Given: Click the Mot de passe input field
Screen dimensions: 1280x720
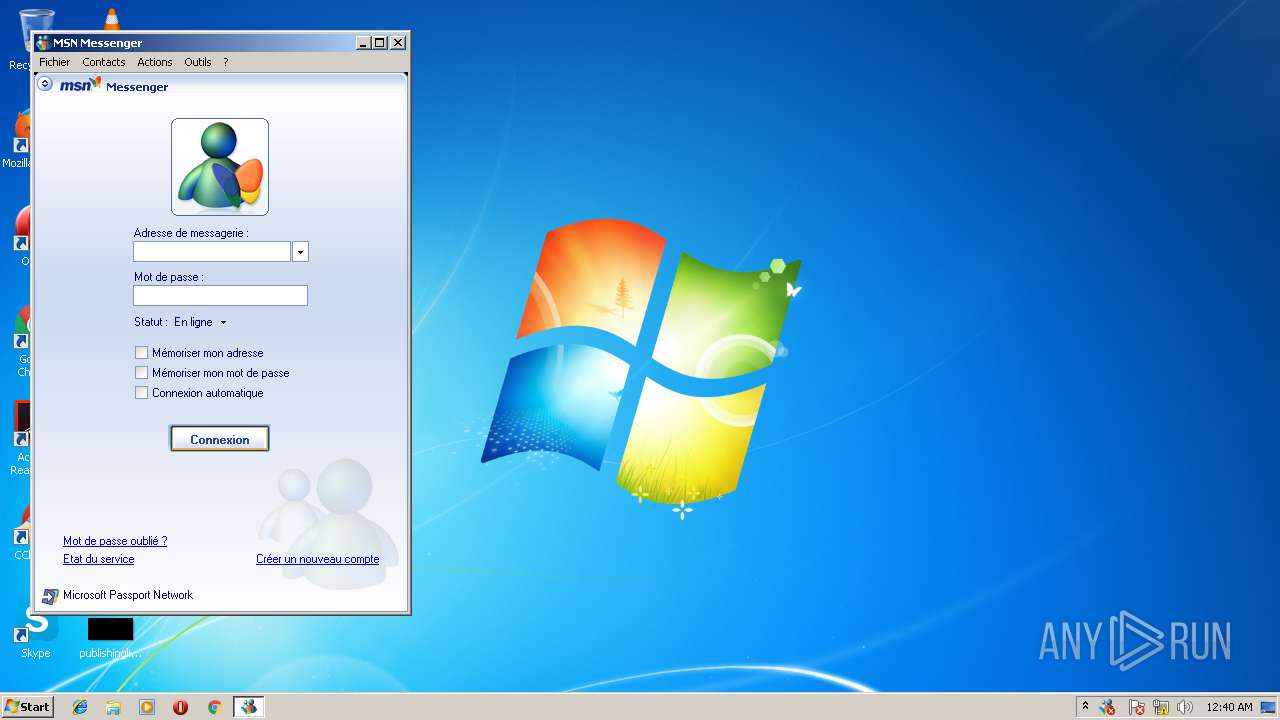Looking at the screenshot, I should coord(220,295).
